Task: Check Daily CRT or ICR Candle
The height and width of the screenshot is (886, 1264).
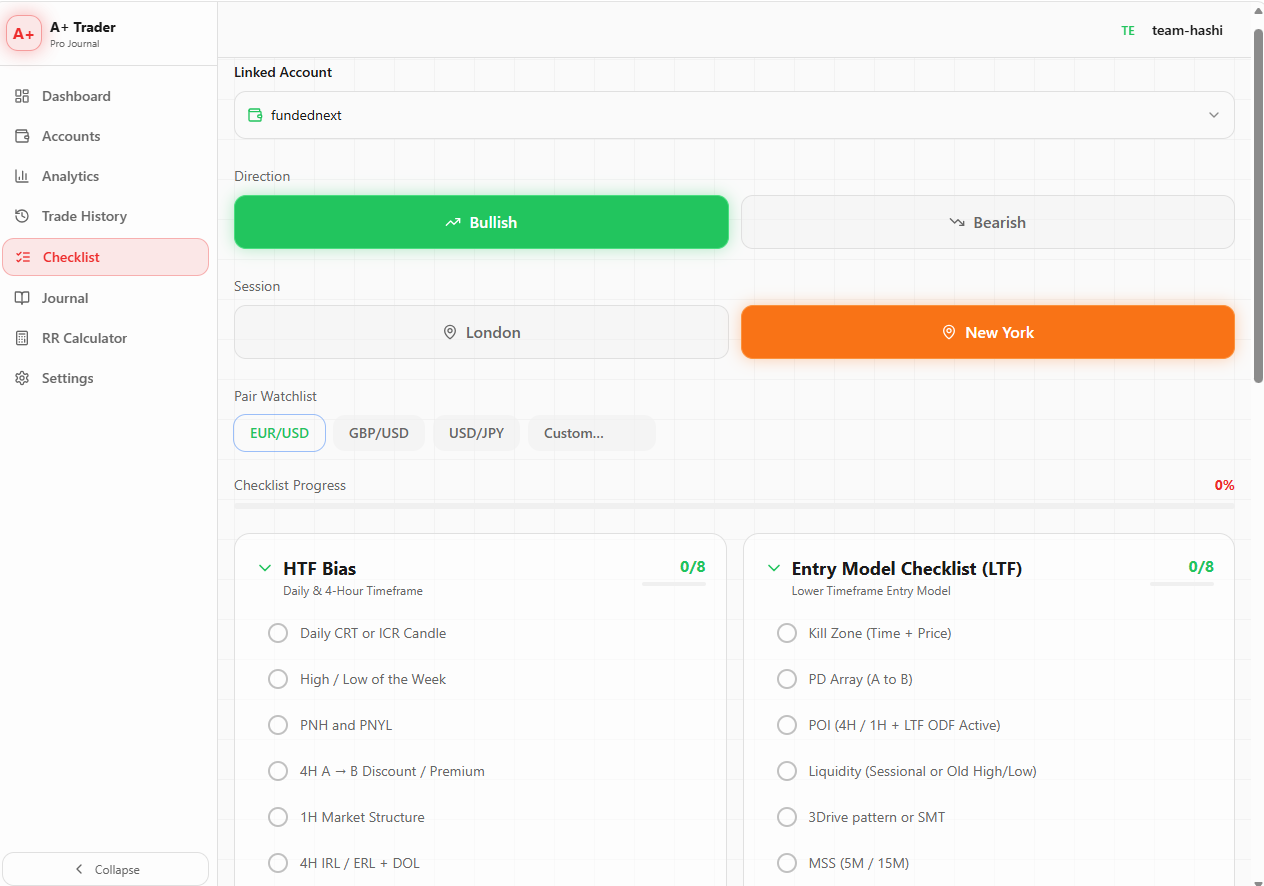Action: tap(278, 633)
